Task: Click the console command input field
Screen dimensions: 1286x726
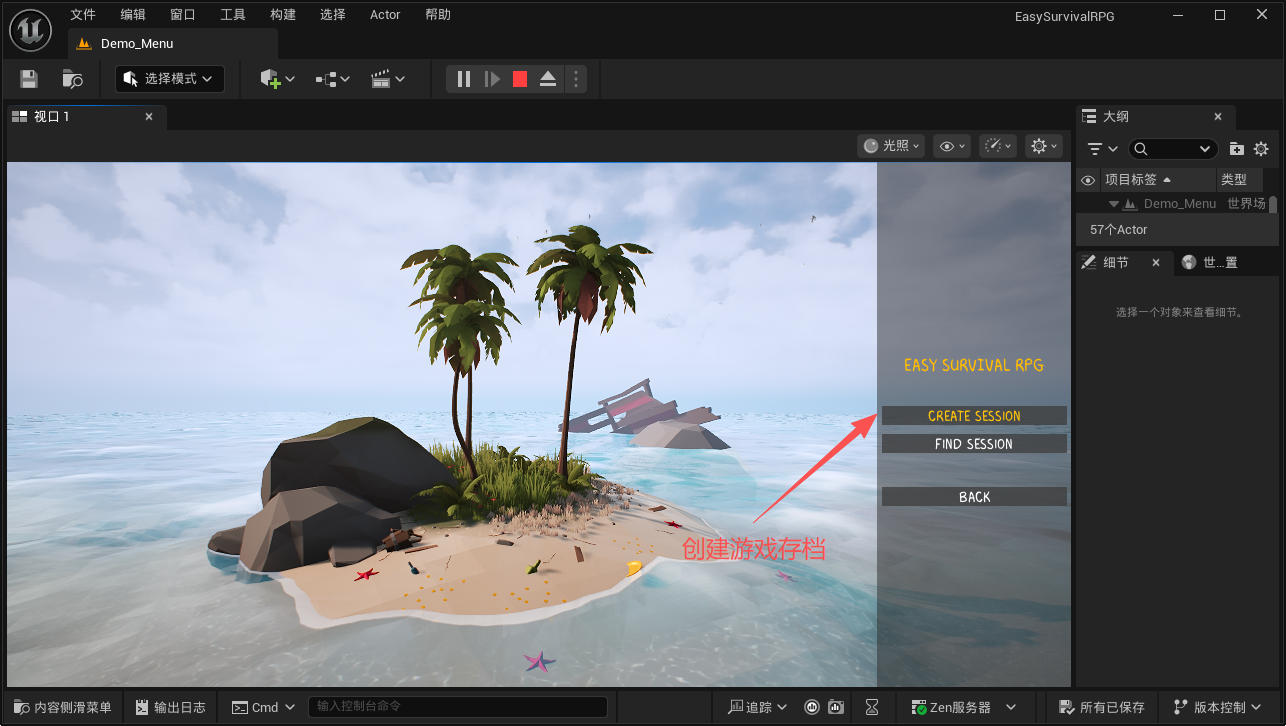Action: [457, 707]
